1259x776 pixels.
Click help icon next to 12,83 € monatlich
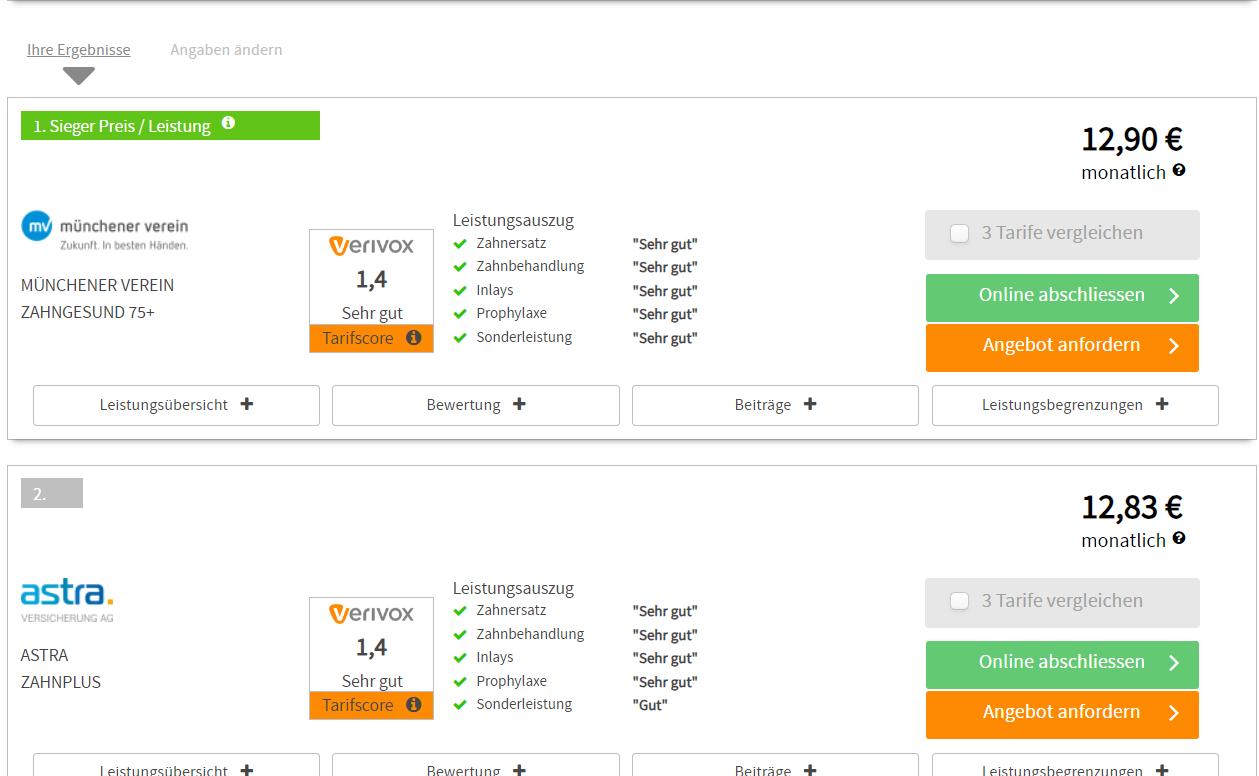click(x=1179, y=538)
